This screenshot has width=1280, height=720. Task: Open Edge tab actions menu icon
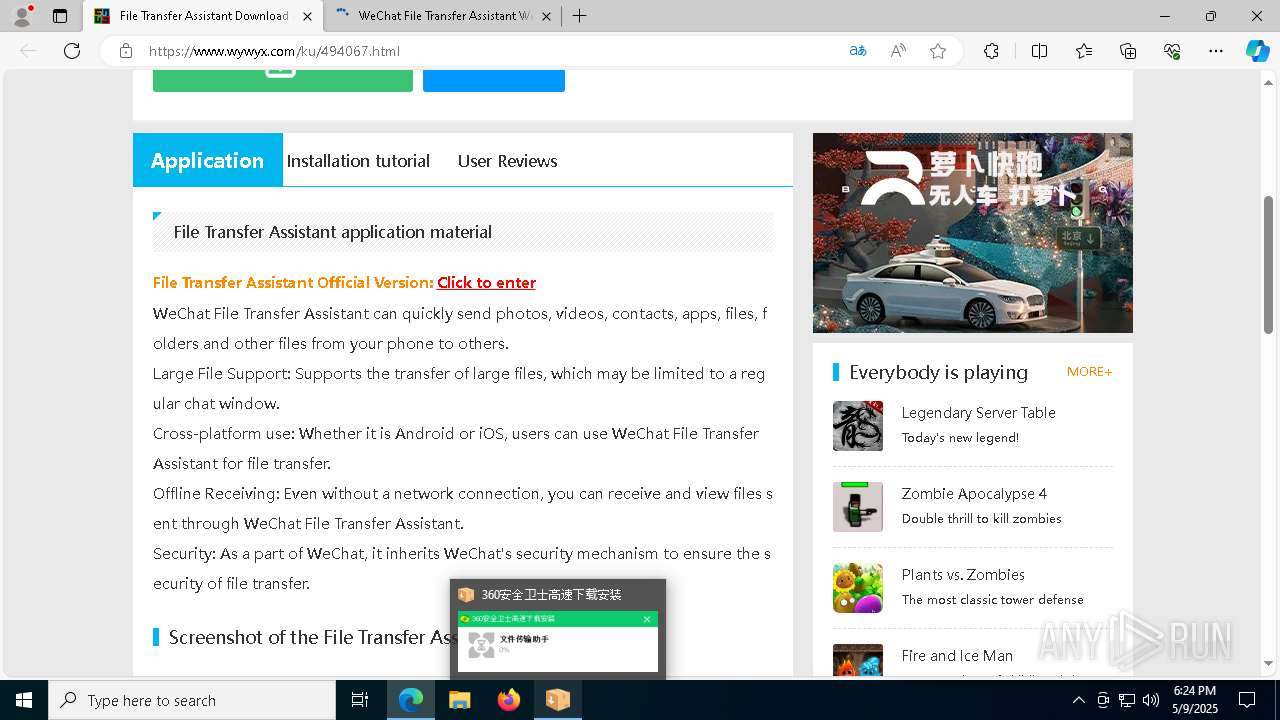pyautogui.click(x=60, y=16)
